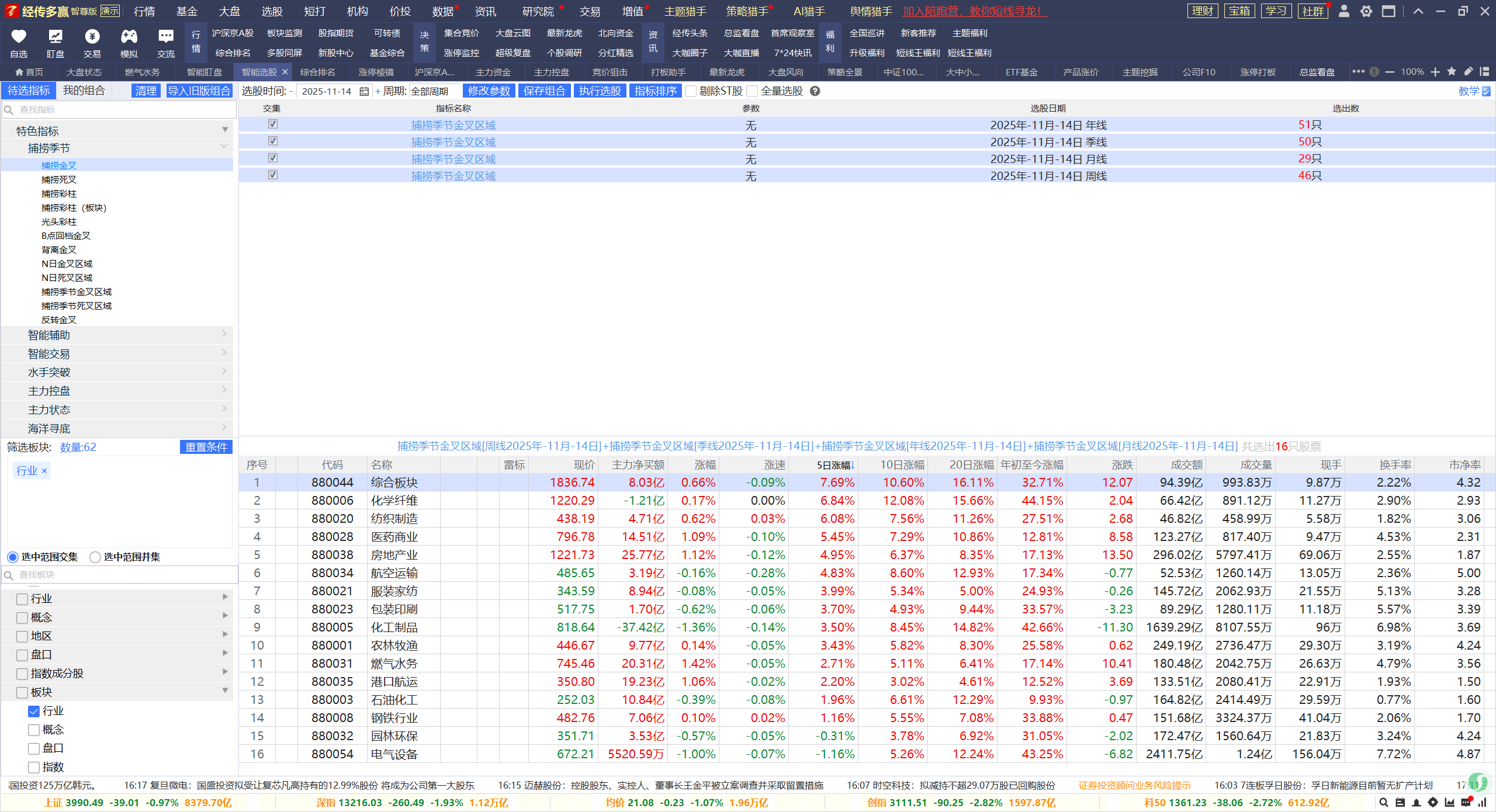Uncheck 交集 checkbox for 年线 row

coord(272,124)
